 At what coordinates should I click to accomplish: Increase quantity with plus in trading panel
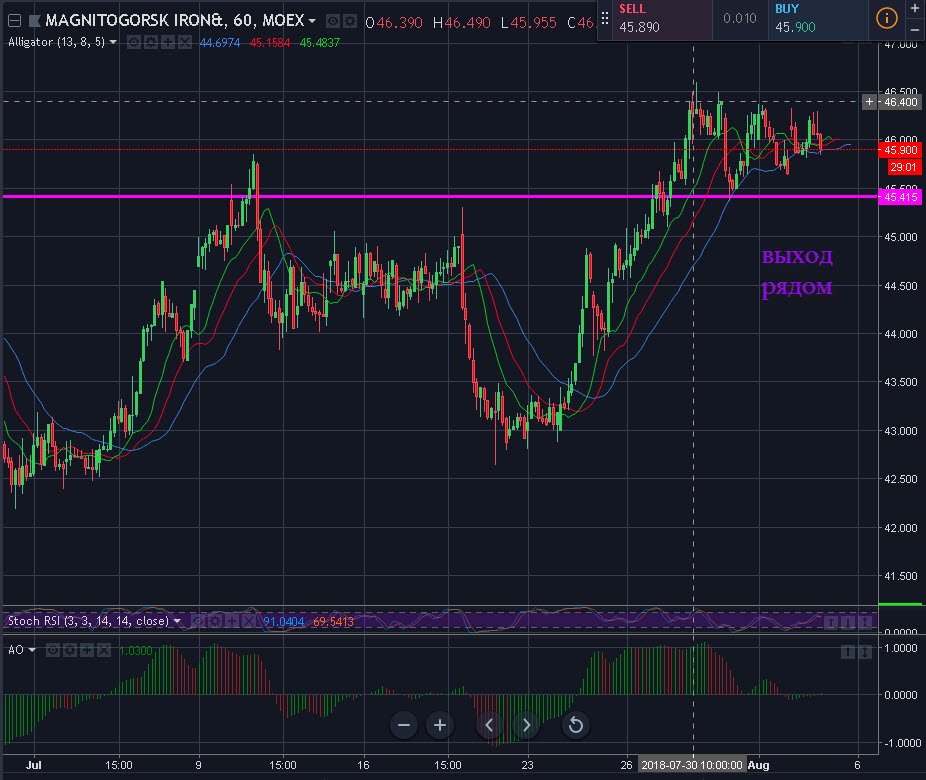pos(915,9)
